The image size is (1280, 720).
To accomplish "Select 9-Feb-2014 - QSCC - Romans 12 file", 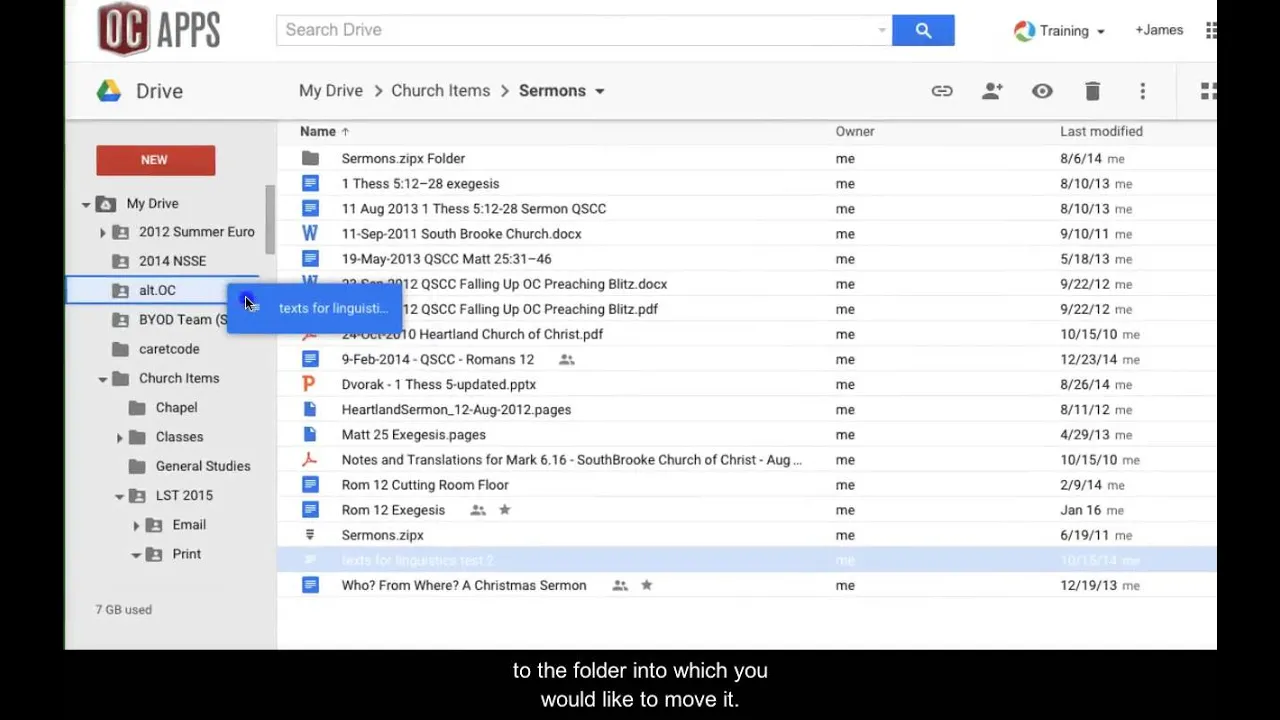I will point(438,359).
